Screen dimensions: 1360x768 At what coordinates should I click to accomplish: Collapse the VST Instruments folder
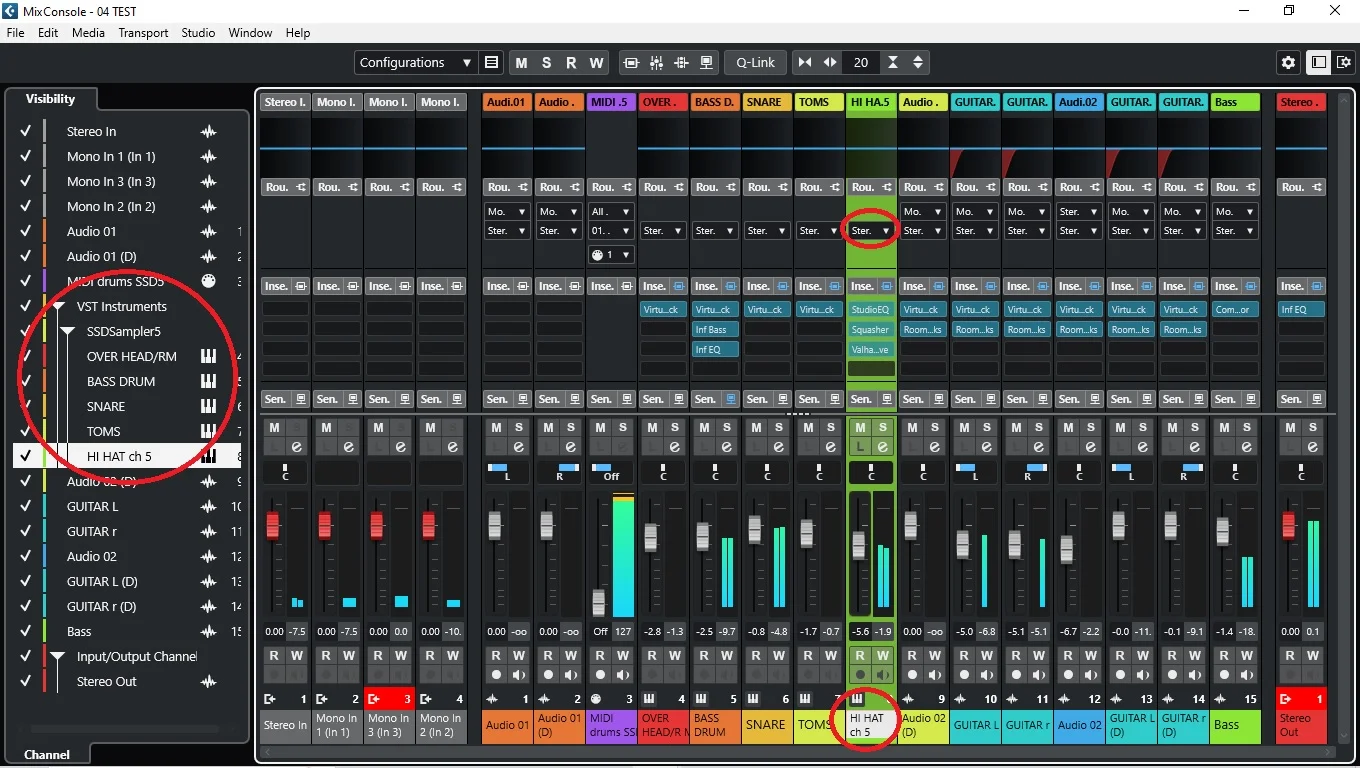[x=58, y=307]
